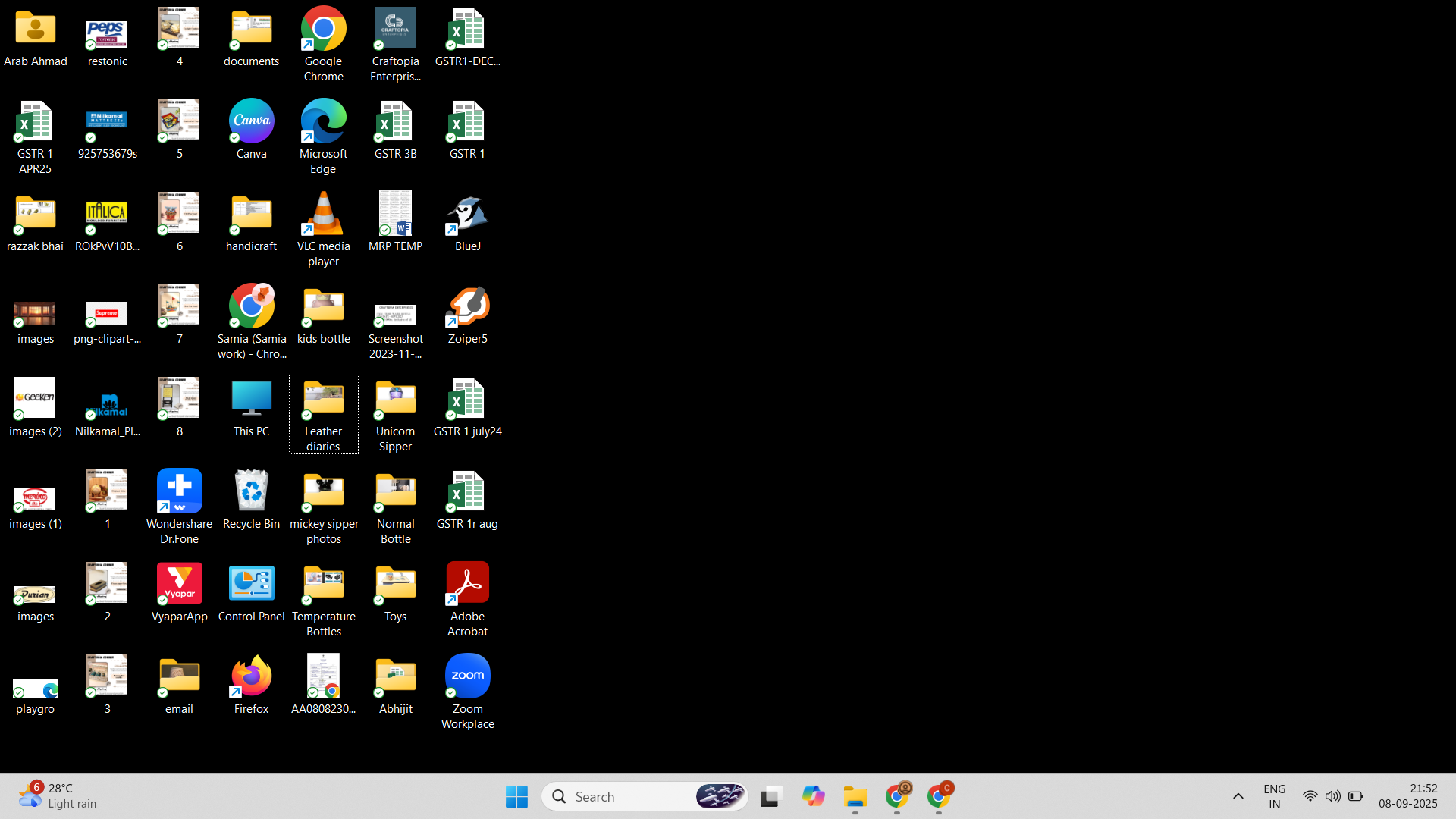
Task: Select the VLC media player desktop icon
Action: coord(323,215)
